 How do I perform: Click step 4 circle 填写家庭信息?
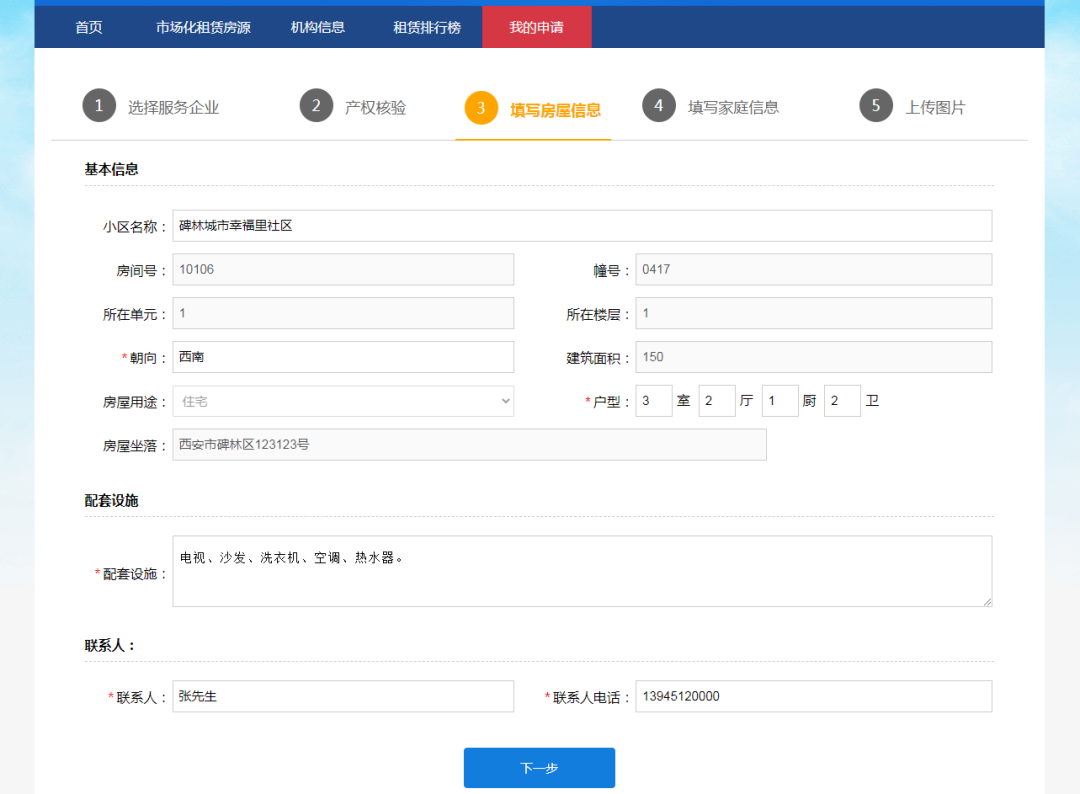click(x=659, y=106)
